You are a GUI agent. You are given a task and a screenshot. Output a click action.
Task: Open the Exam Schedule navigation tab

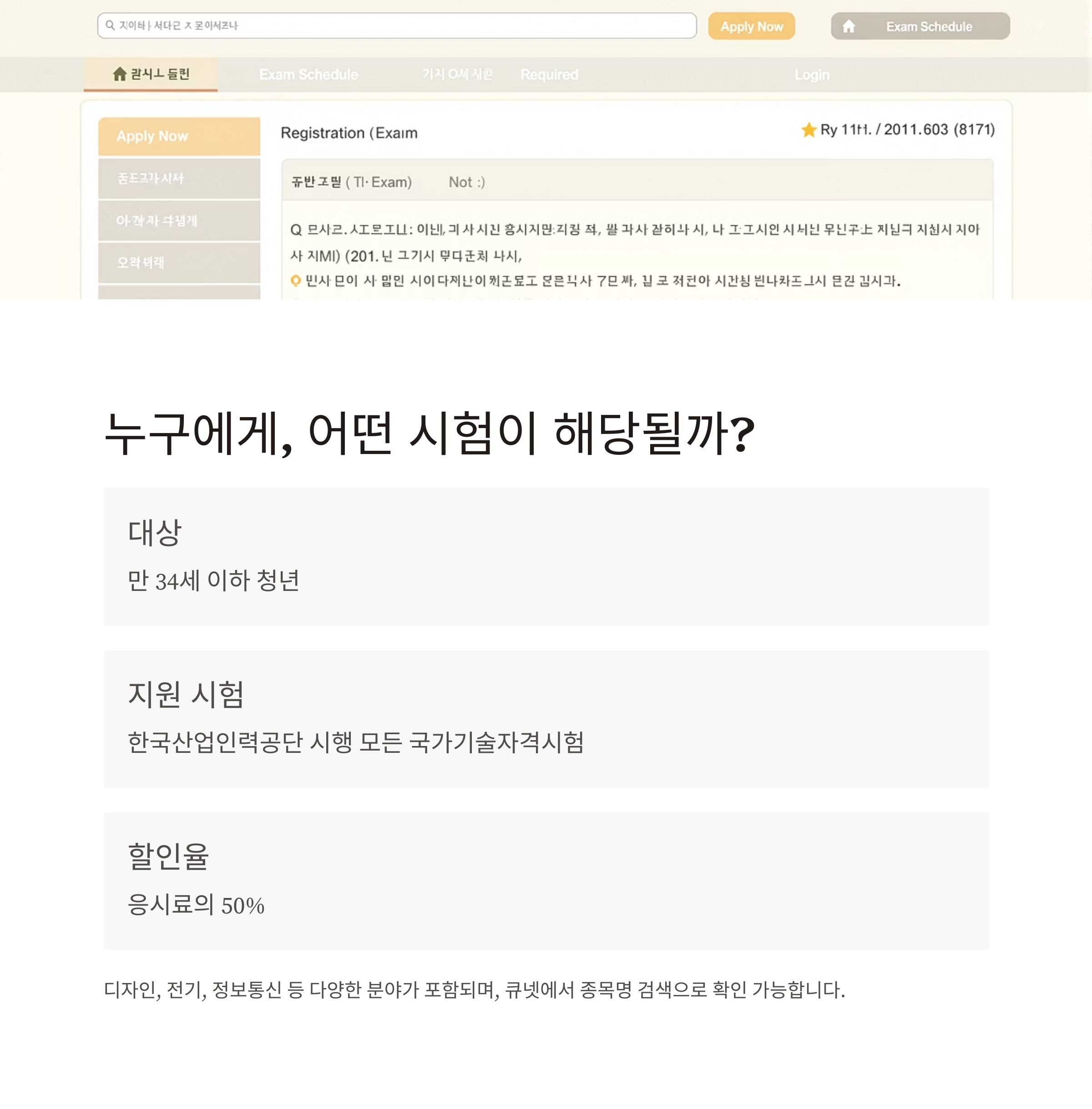(x=308, y=75)
